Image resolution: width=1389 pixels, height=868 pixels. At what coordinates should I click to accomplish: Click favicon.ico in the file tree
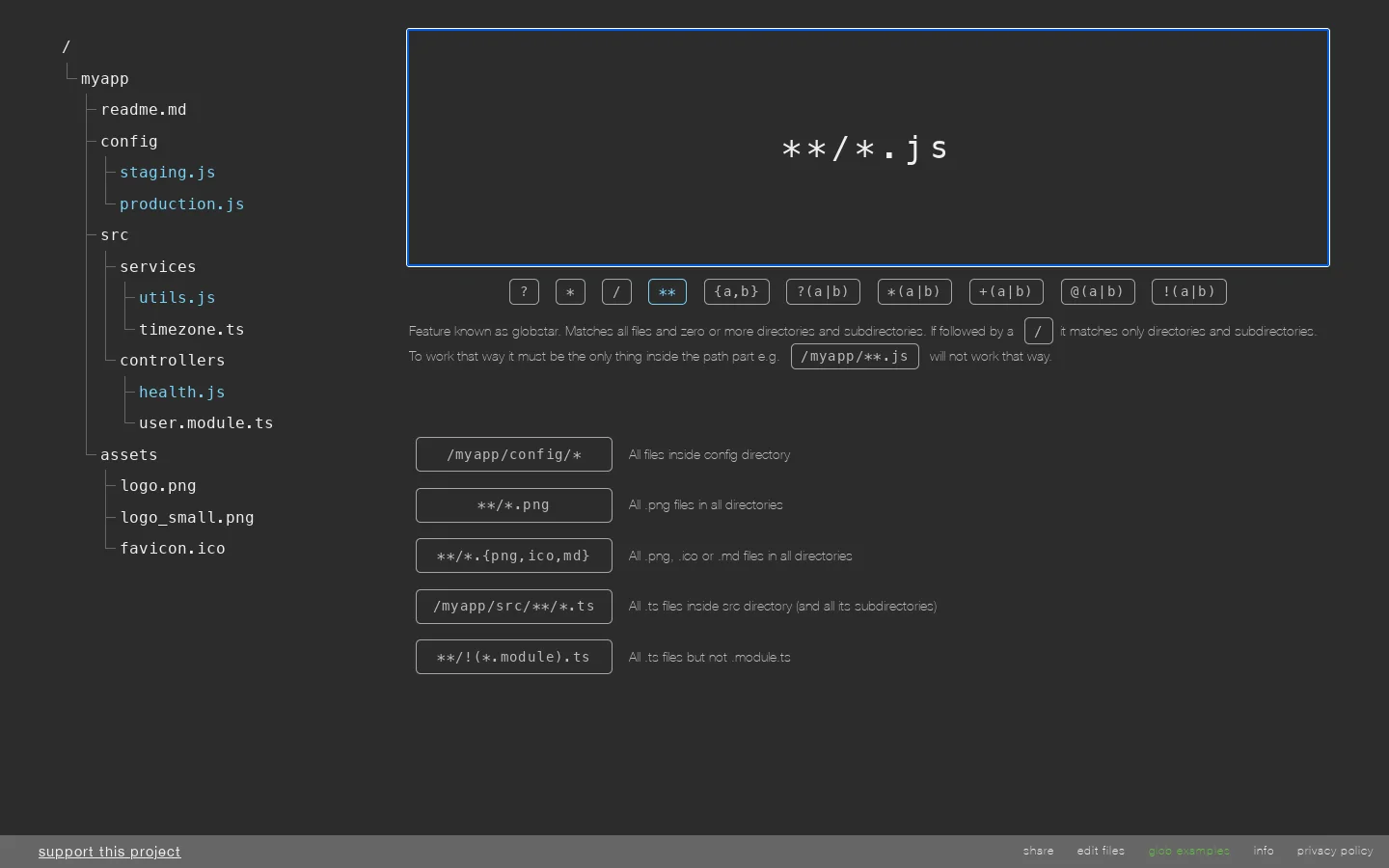point(173,549)
